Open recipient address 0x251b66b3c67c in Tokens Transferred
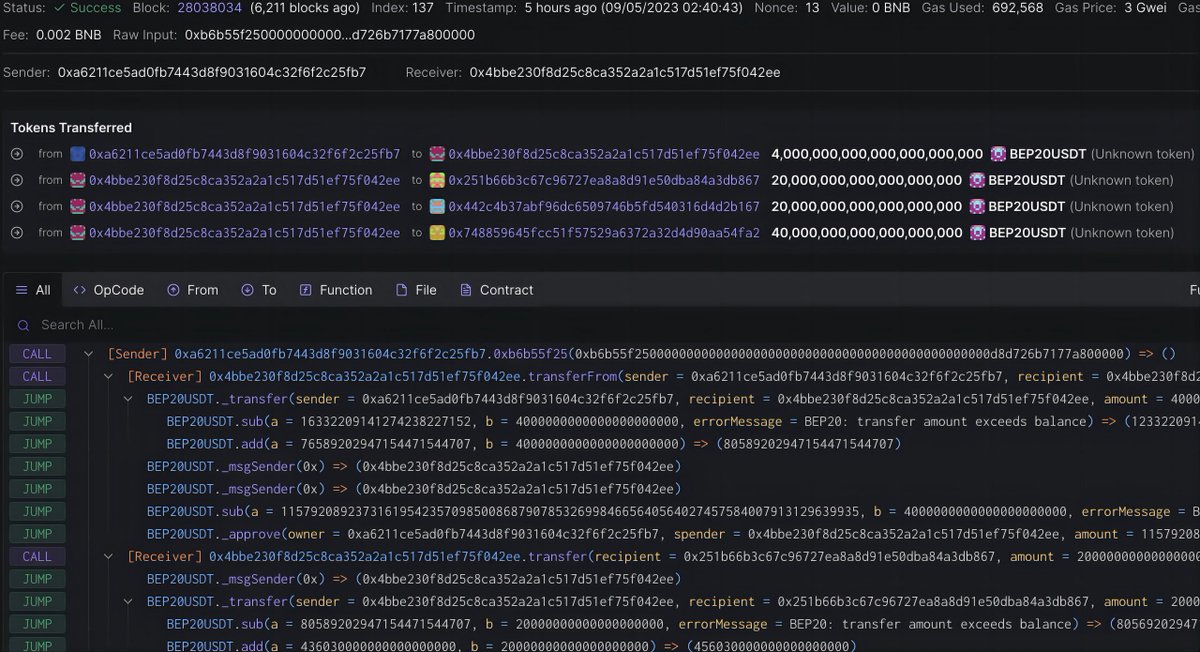Viewport: 1200px width, 652px height. point(604,180)
